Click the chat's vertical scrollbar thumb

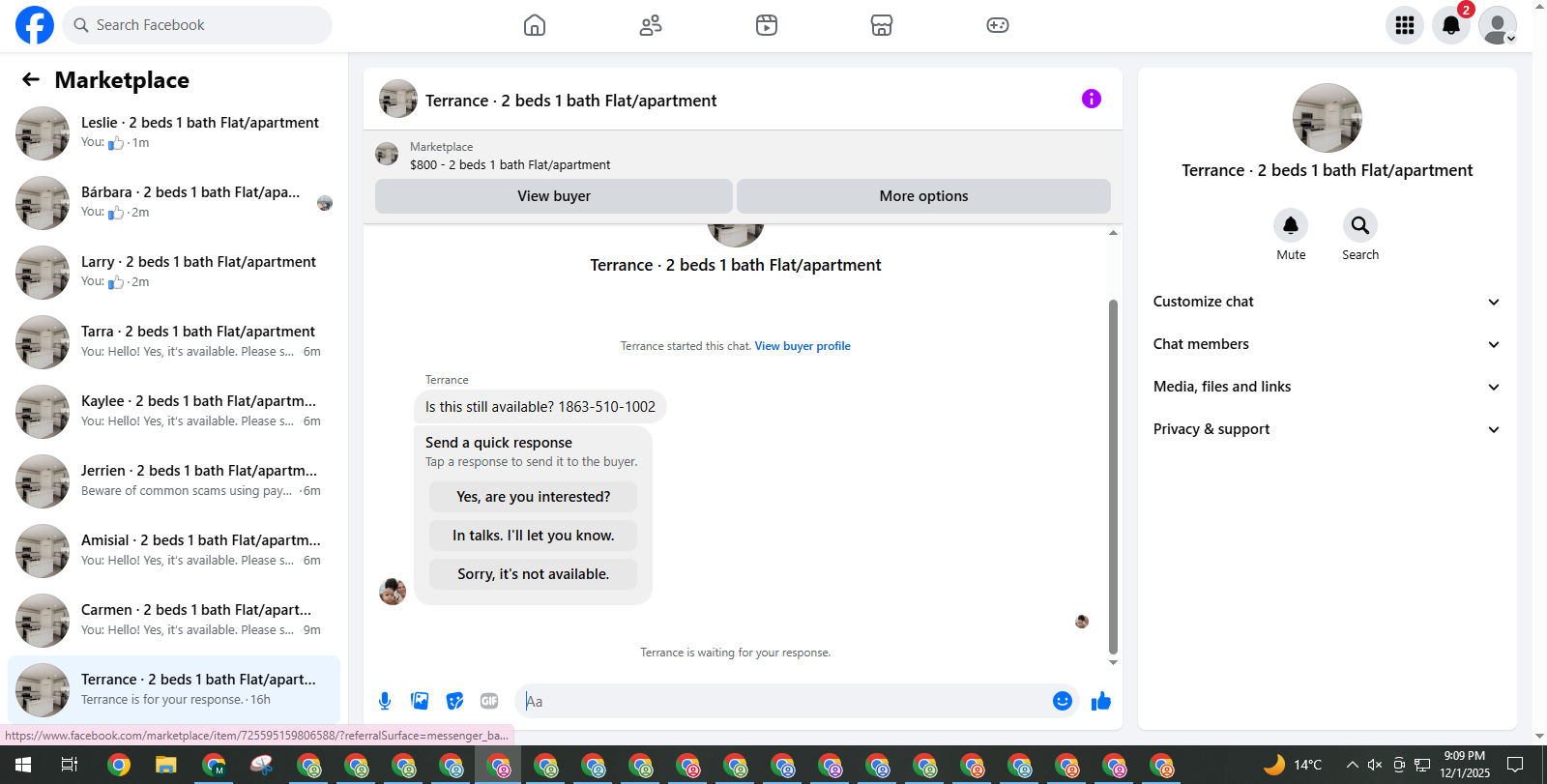point(1113,477)
